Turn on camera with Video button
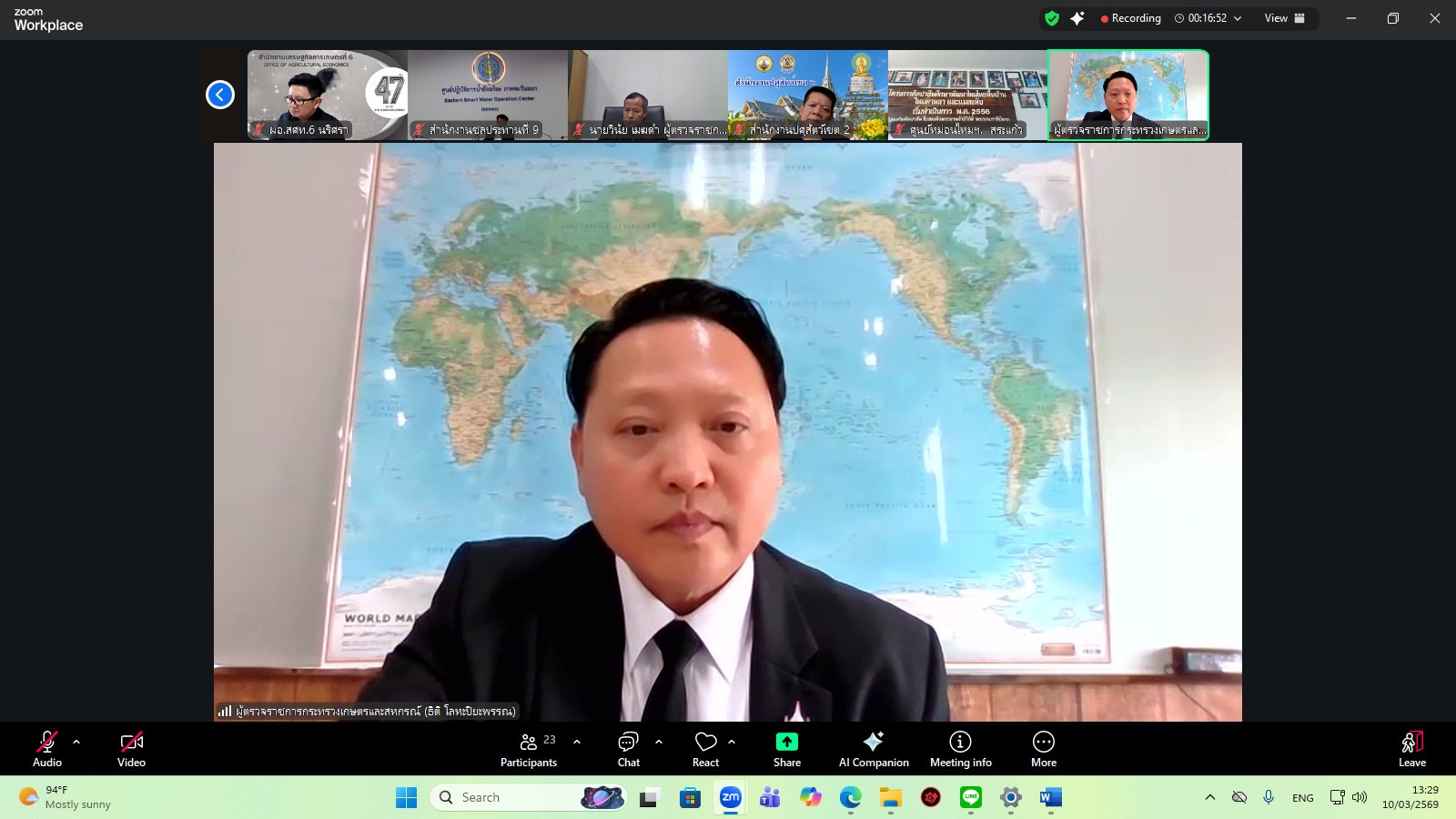This screenshot has width=1456, height=819. coord(131,749)
